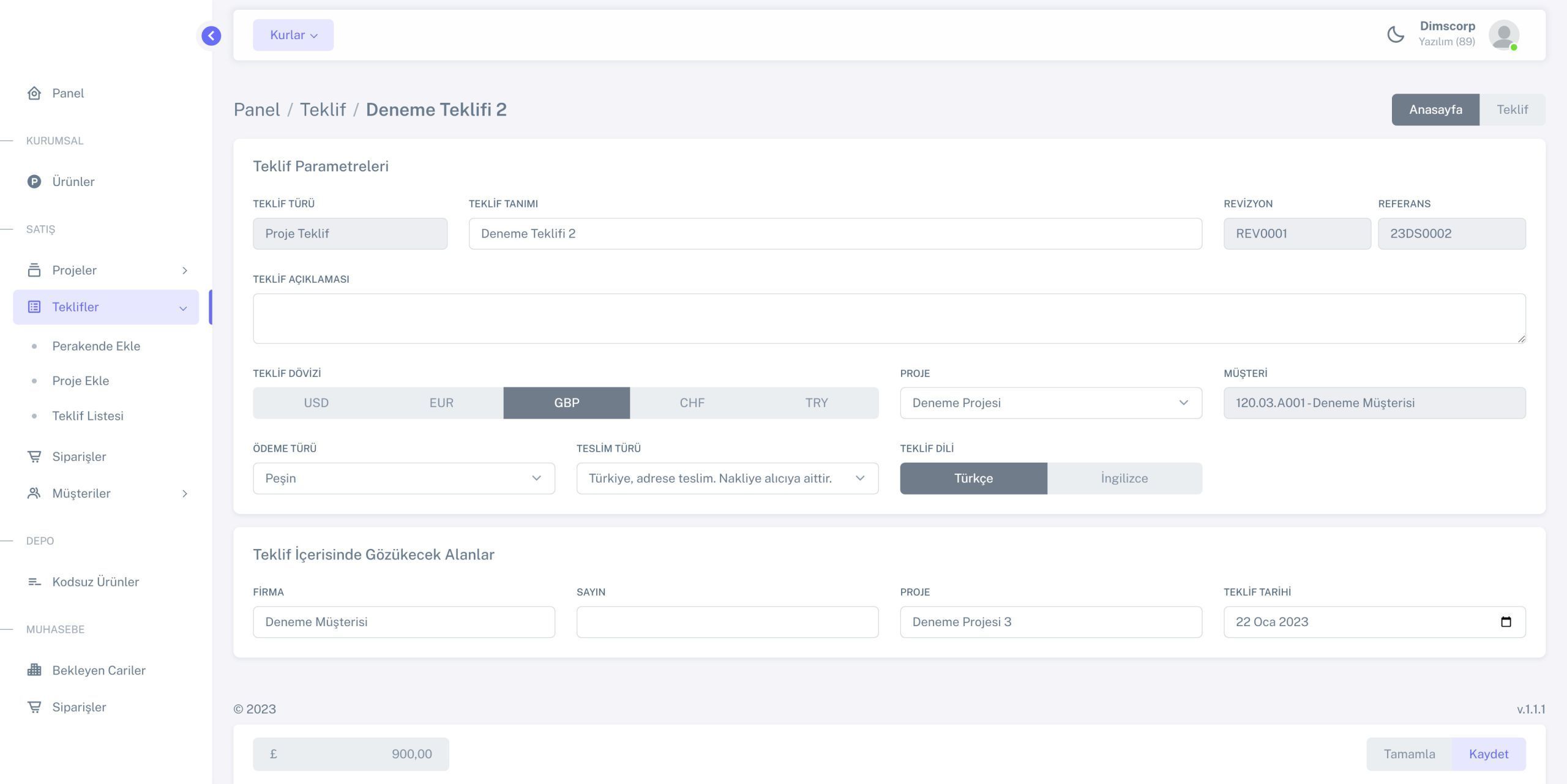Open sales Siparişler cart icon
Image resolution: width=1567 pixels, height=784 pixels.
34,457
